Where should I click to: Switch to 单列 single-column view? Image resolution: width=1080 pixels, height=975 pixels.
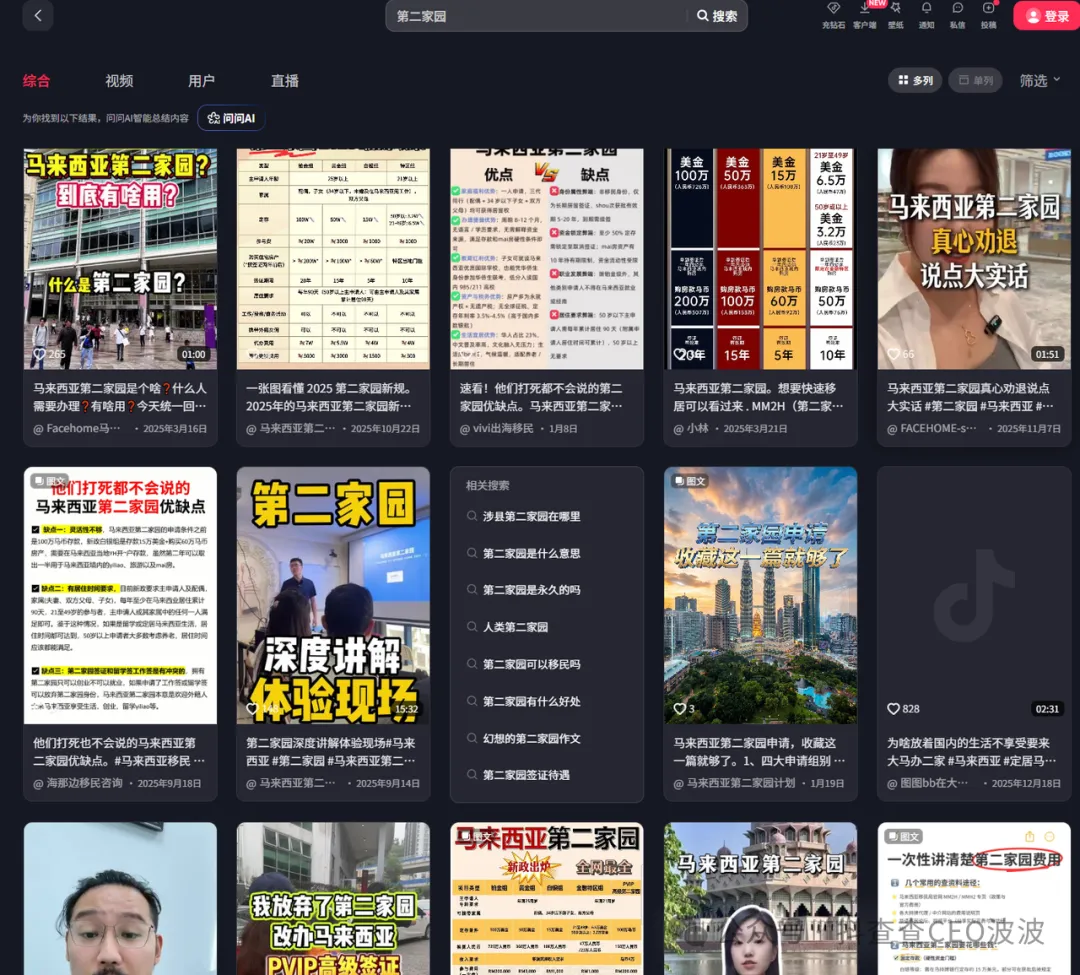point(974,80)
